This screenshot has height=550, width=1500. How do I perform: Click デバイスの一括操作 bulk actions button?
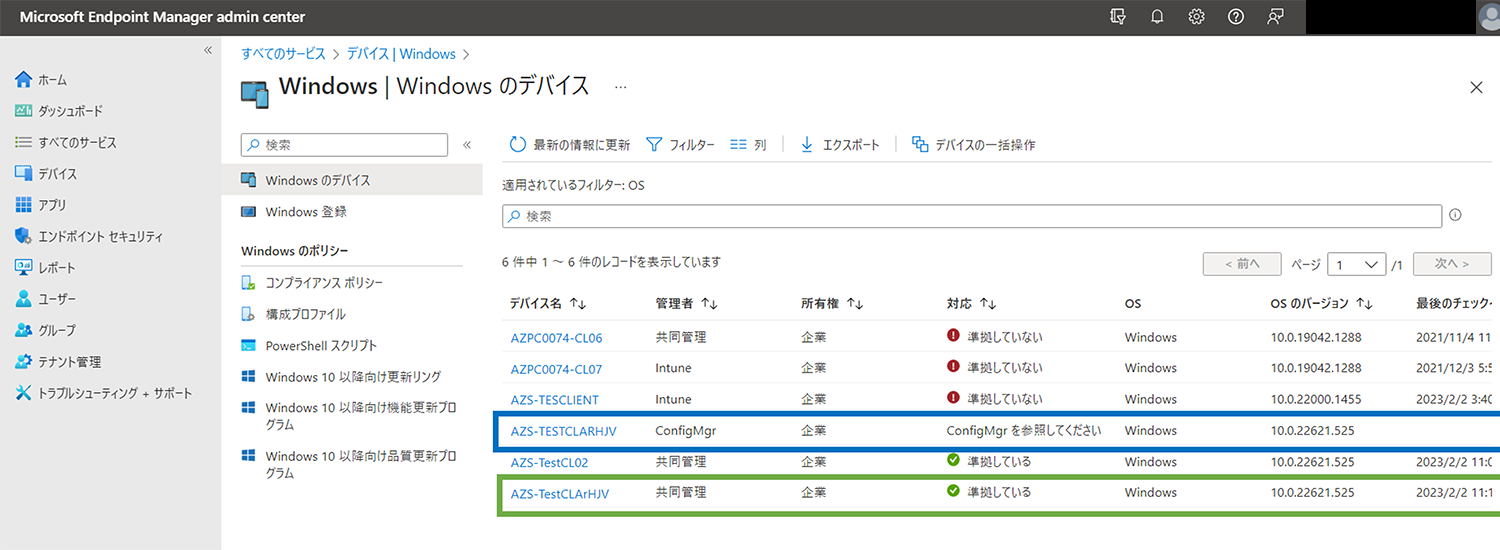click(x=973, y=145)
